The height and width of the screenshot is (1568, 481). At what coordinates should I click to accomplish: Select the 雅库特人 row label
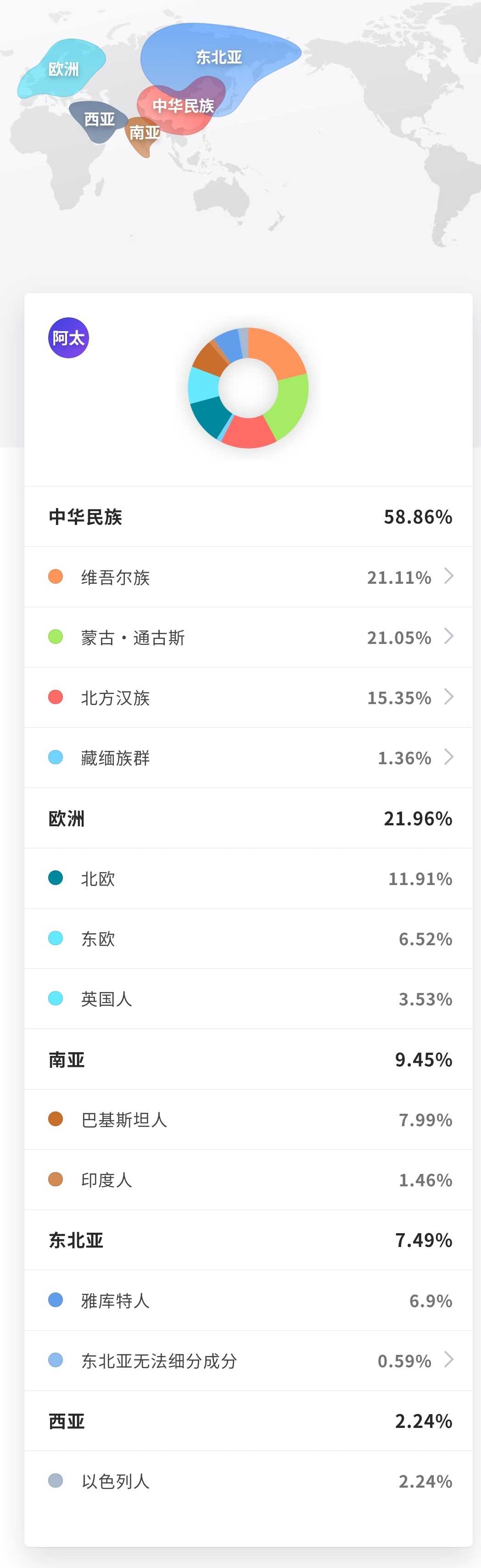click(x=115, y=1300)
